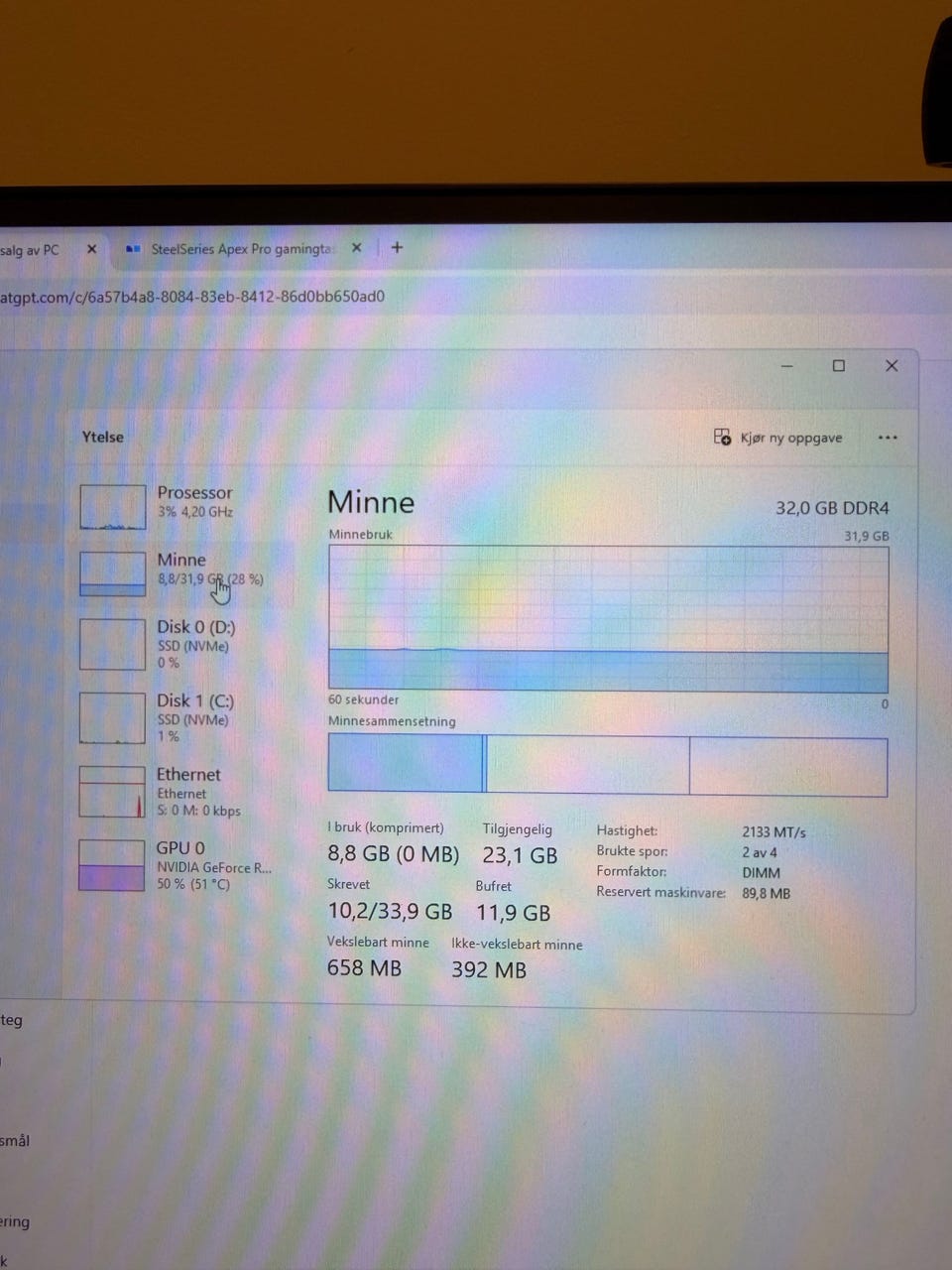Screen dimensions: 952x1270
Task: Click the Ethernet throughput thumbnail graph
Action: coord(112,792)
